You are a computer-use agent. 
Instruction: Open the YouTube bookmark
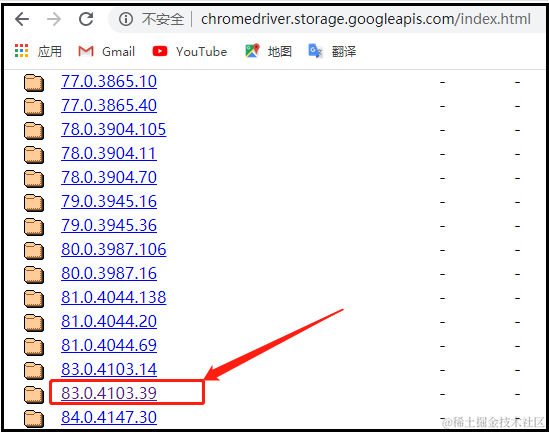coord(190,51)
